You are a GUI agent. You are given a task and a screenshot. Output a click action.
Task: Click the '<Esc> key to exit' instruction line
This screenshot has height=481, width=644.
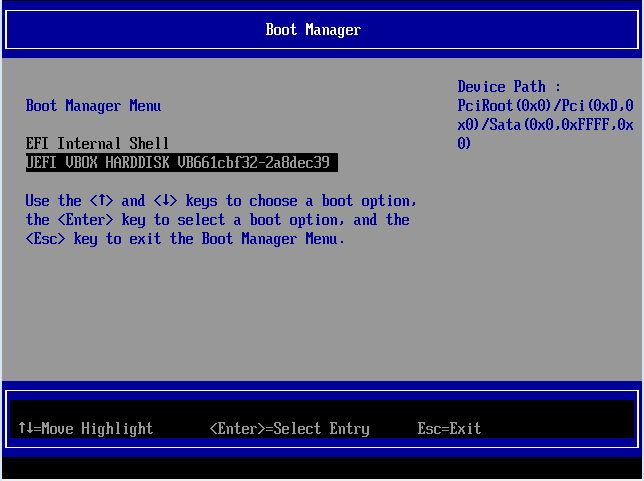pyautogui.click(x=185, y=239)
